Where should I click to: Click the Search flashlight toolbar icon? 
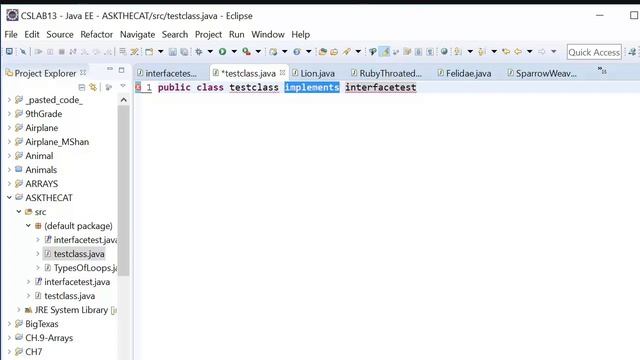pyautogui.click(x=347, y=51)
